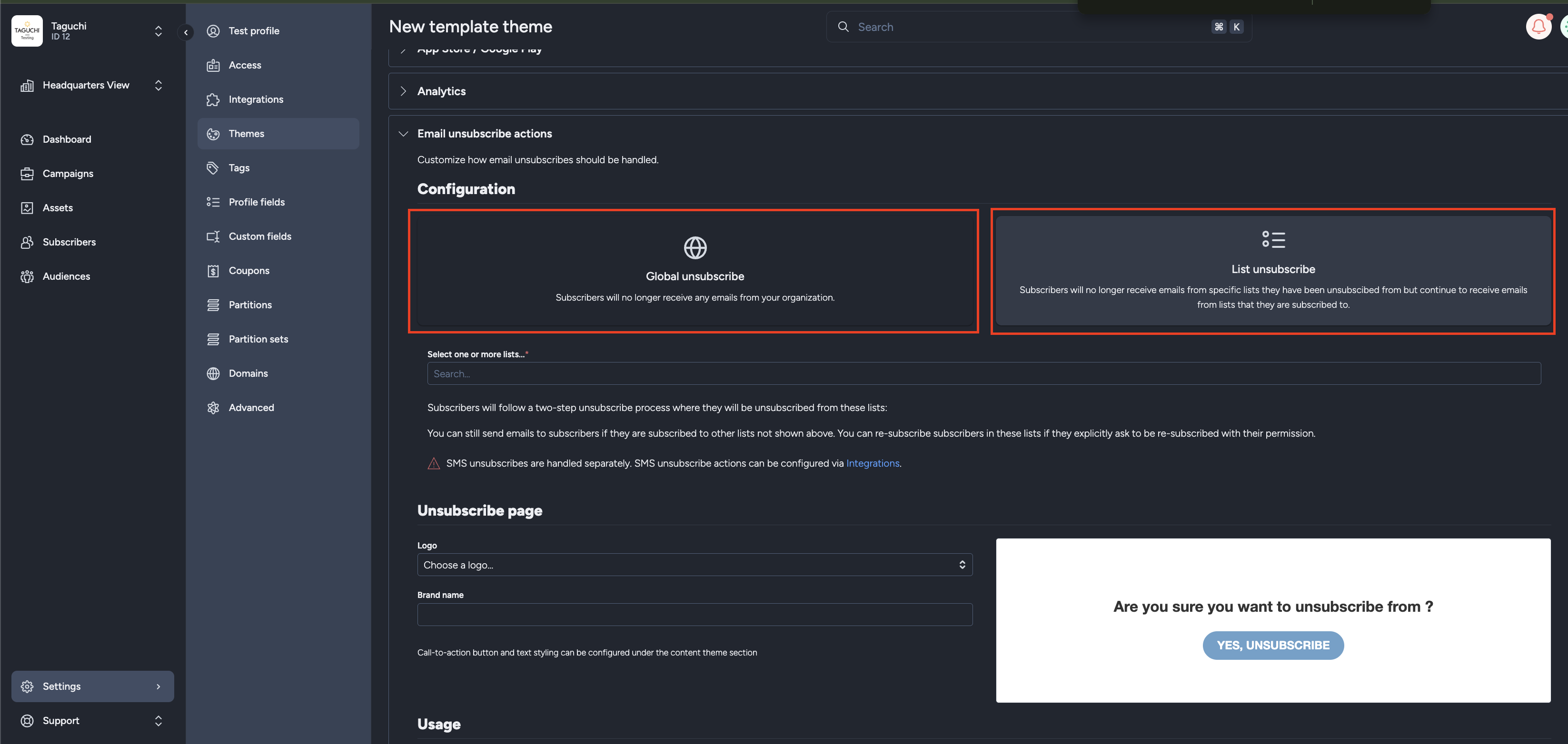Click the Taguchi organization logo
The width and height of the screenshot is (1568, 744).
[27, 31]
